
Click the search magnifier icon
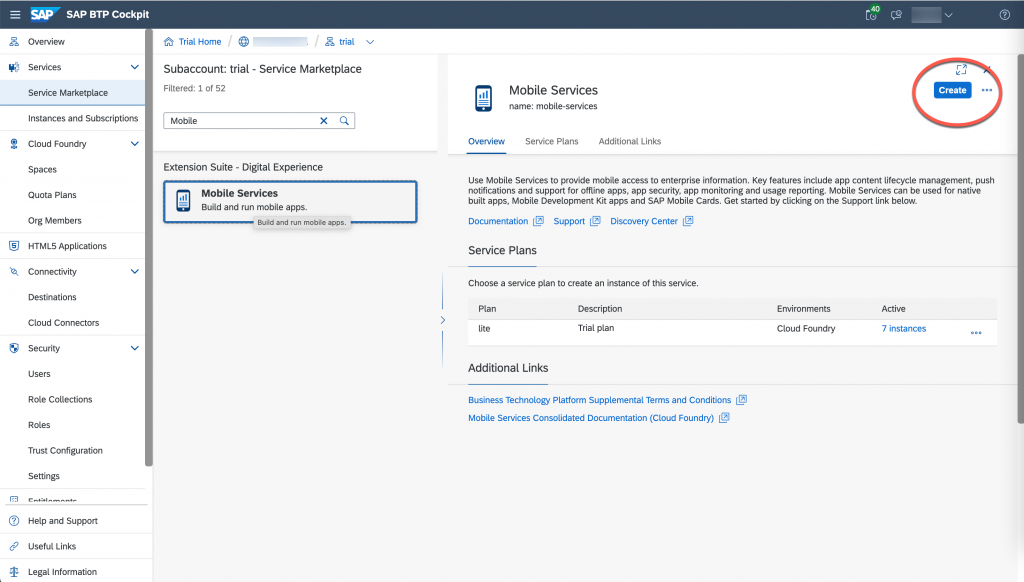pos(344,121)
